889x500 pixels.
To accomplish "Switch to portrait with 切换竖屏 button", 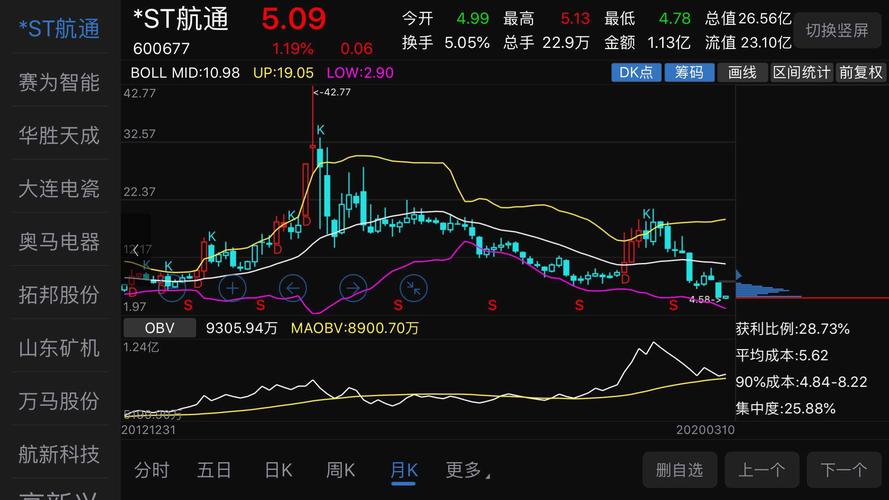I will (837, 30).
